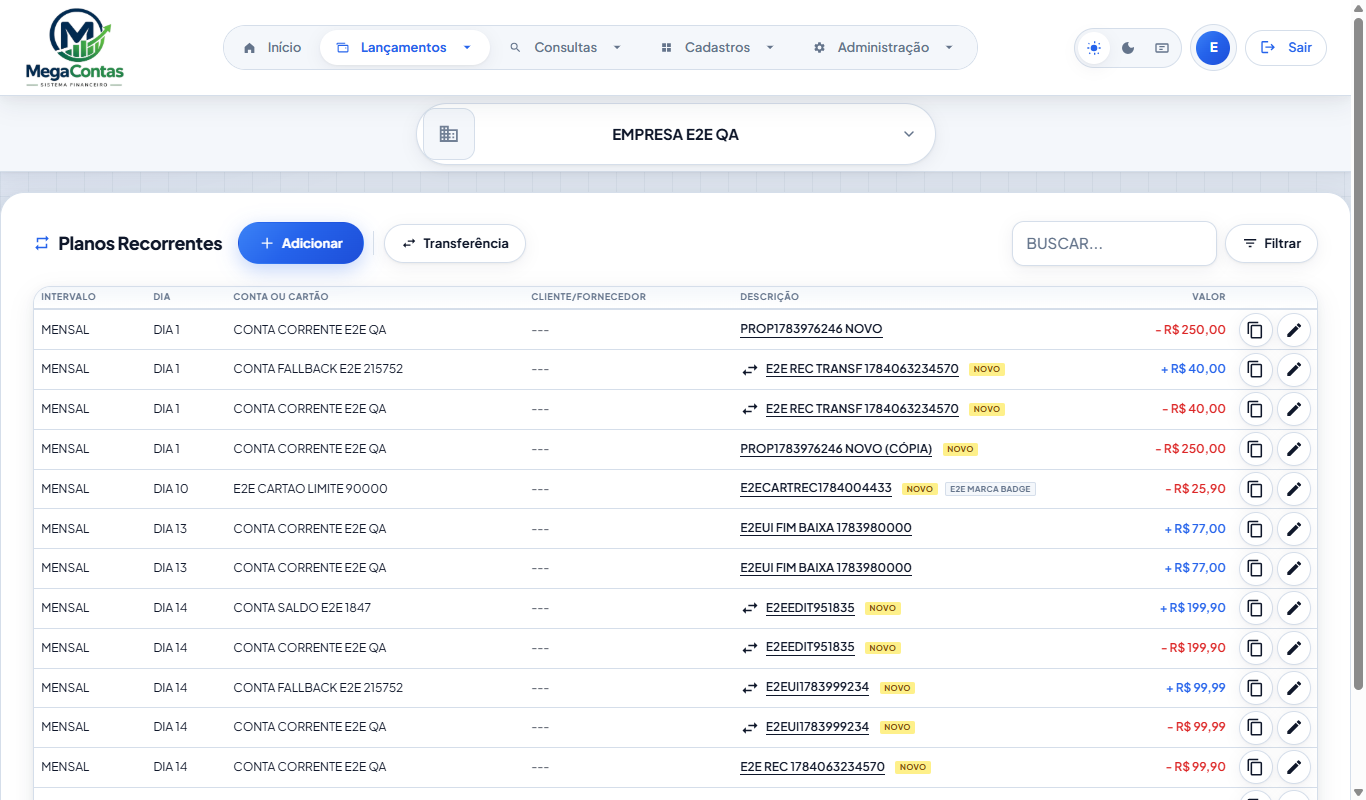
Task: Click the CLIENTE/FORNECEDOR column header
Action: (588, 297)
